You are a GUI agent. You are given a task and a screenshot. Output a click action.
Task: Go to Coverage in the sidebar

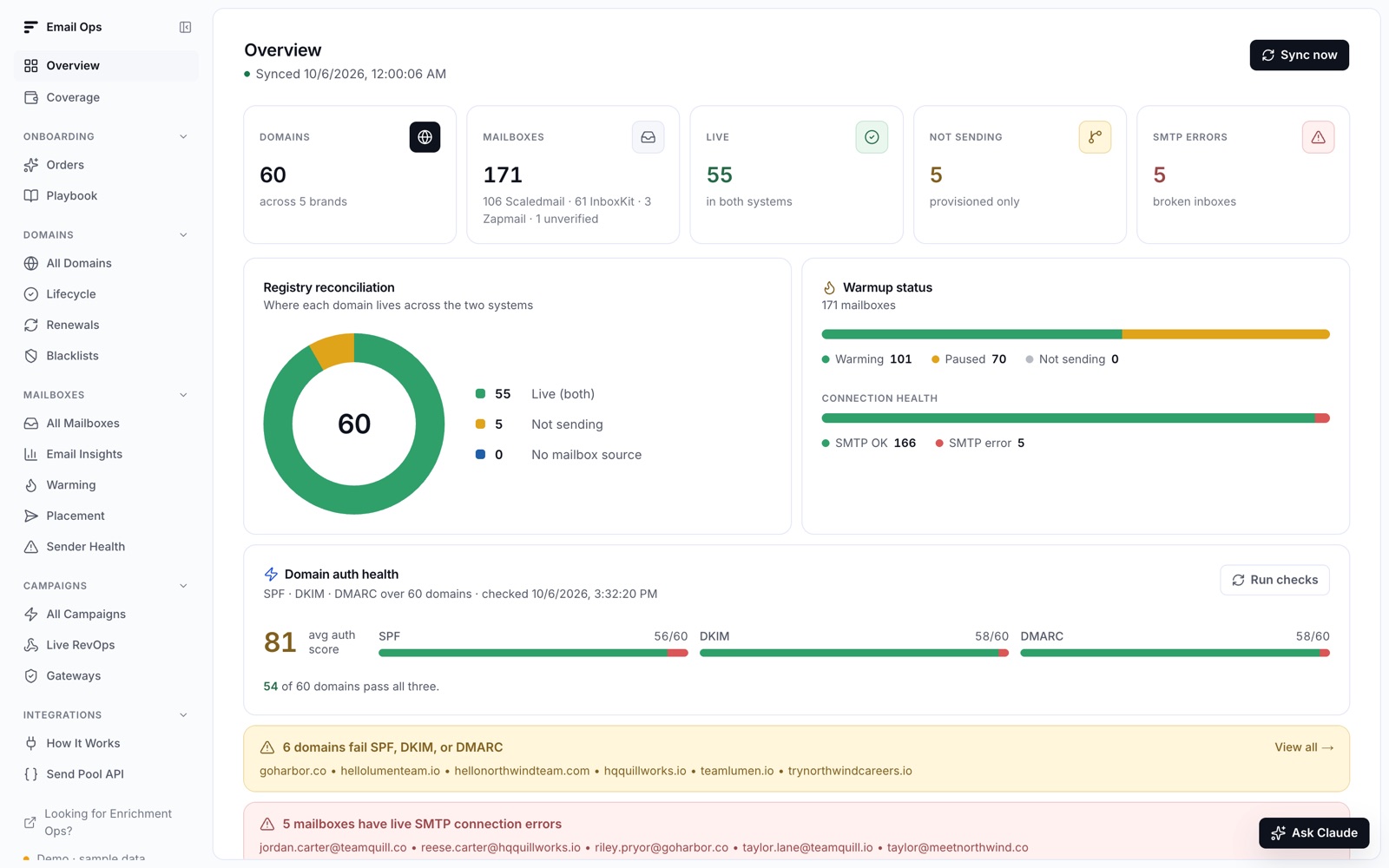(x=106, y=97)
